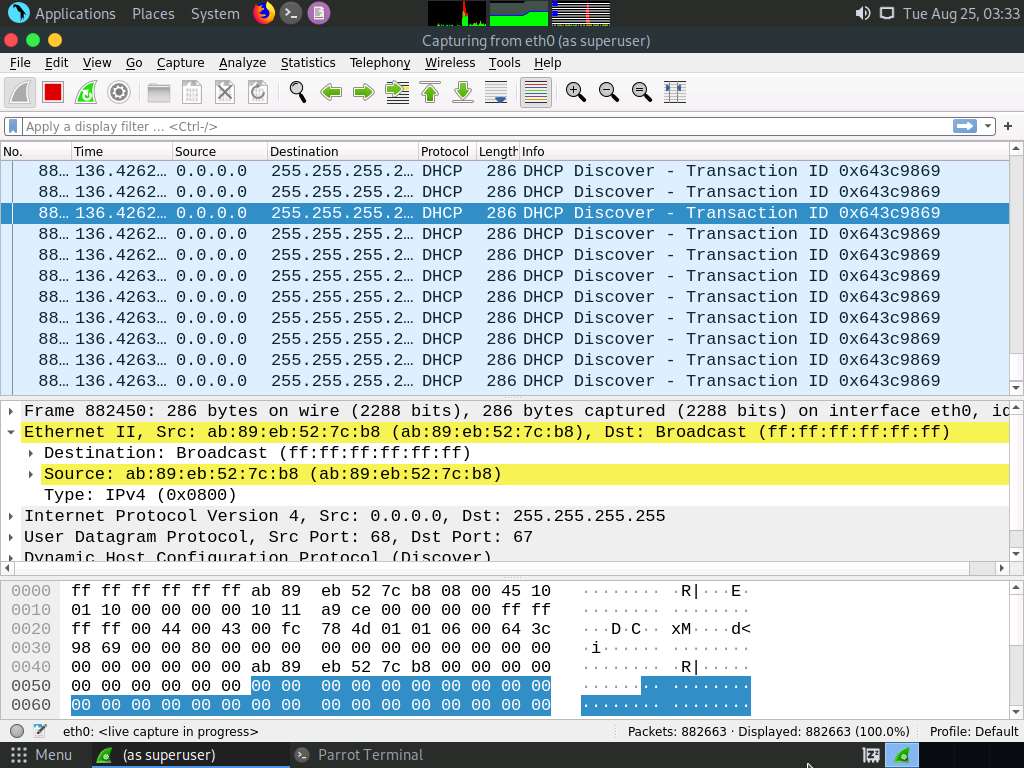This screenshot has height=768, width=1024.
Task: Reset text to normal size icon
Action: [642, 92]
